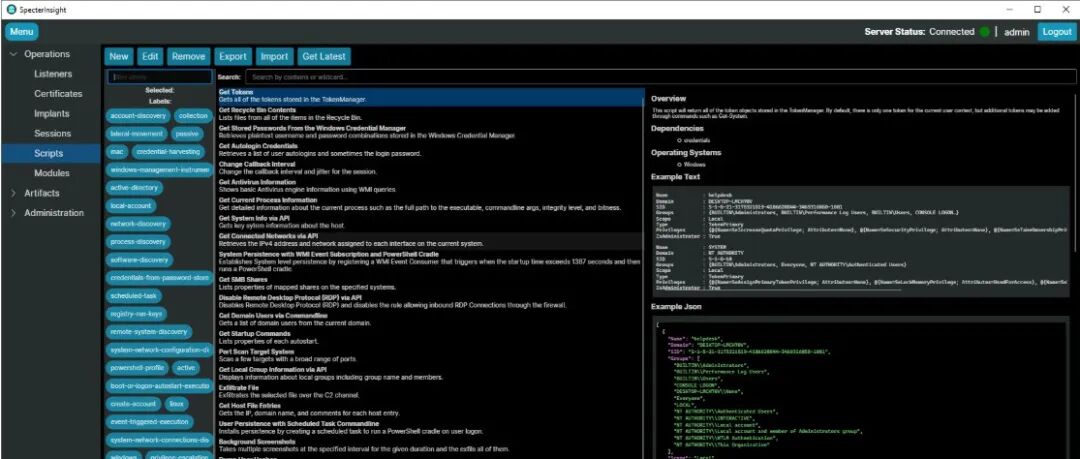Open the Sessions page
Image resolution: width=1080 pixels, height=459 pixels.
(52, 134)
